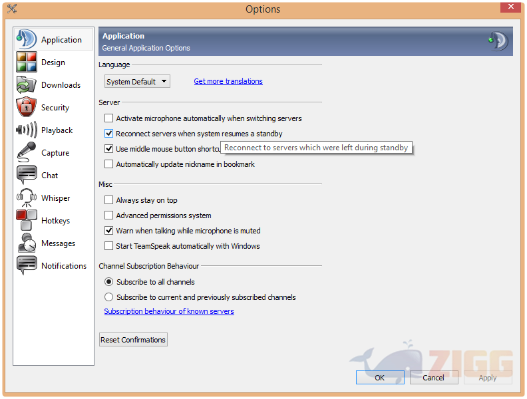This screenshot has width=527, height=399.
Task: Go to Capture settings
Action: coord(55,153)
